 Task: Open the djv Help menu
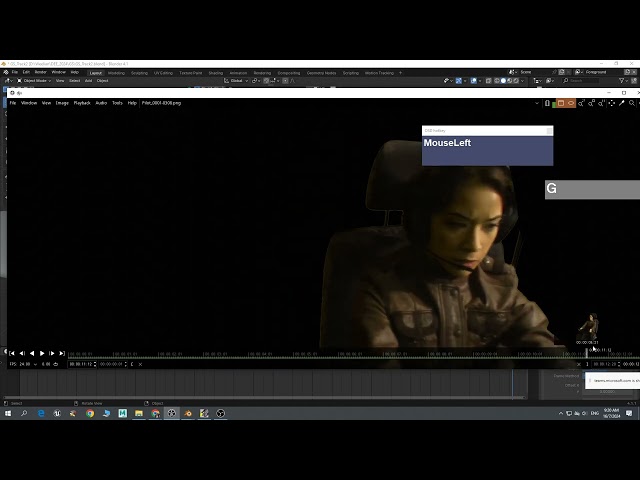132,103
